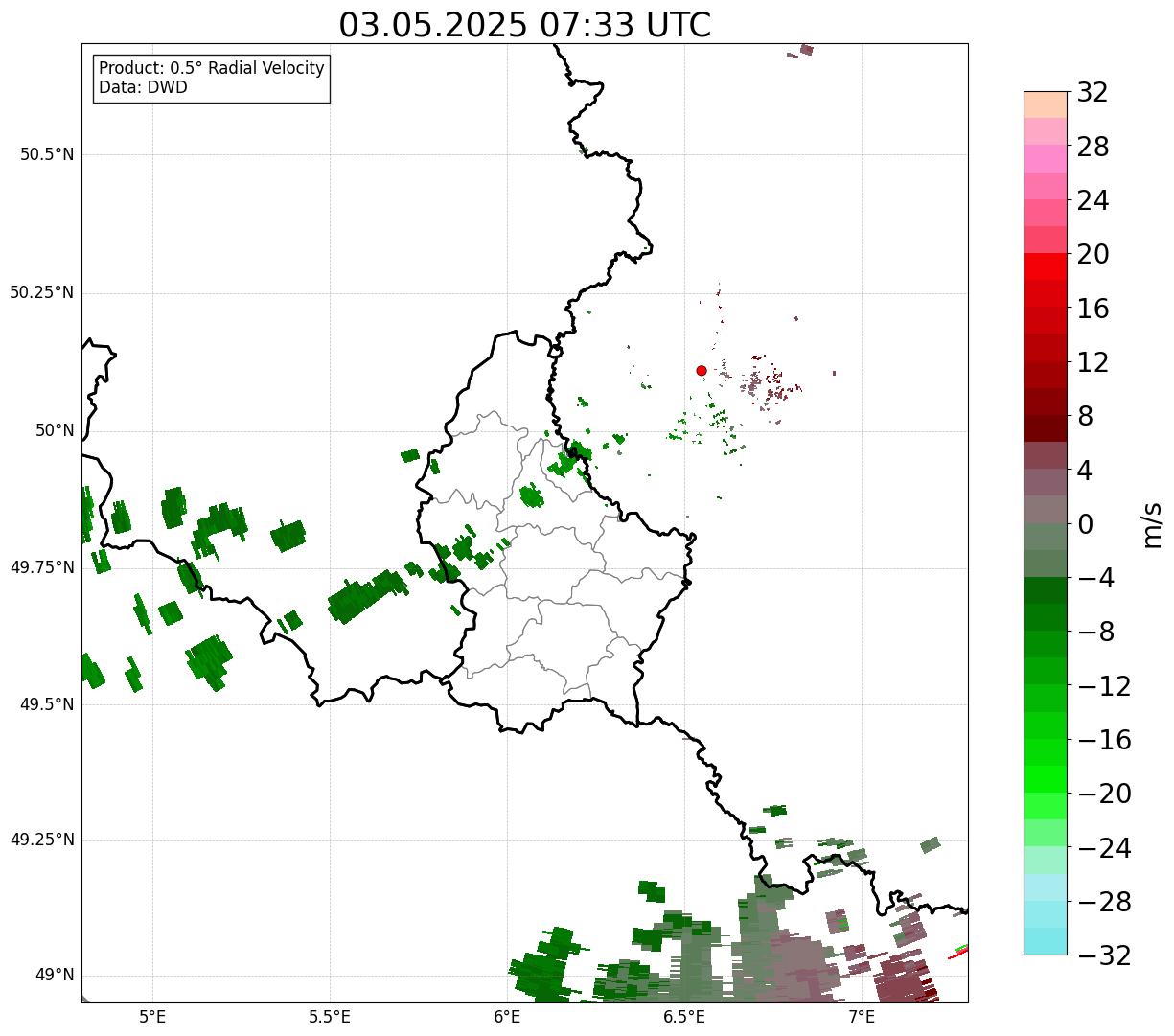Image resolution: width=1174 pixels, height=1036 pixels.
Task: Click the 5.5°E longitude label
Action: point(330,1016)
